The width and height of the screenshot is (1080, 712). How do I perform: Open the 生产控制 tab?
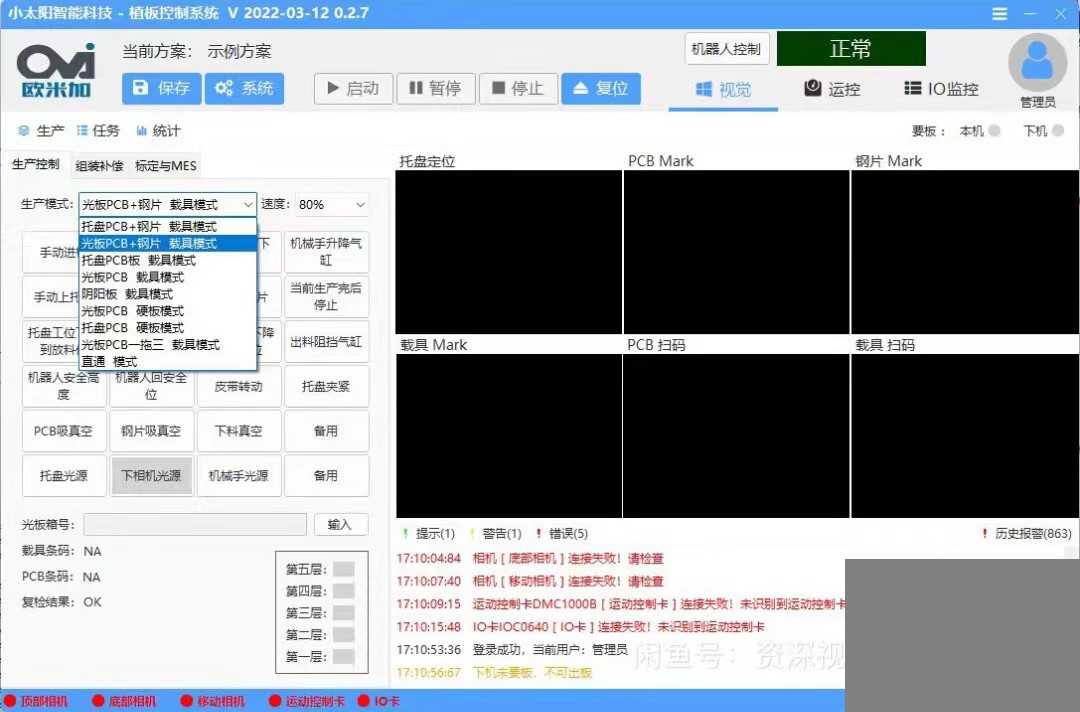point(36,164)
